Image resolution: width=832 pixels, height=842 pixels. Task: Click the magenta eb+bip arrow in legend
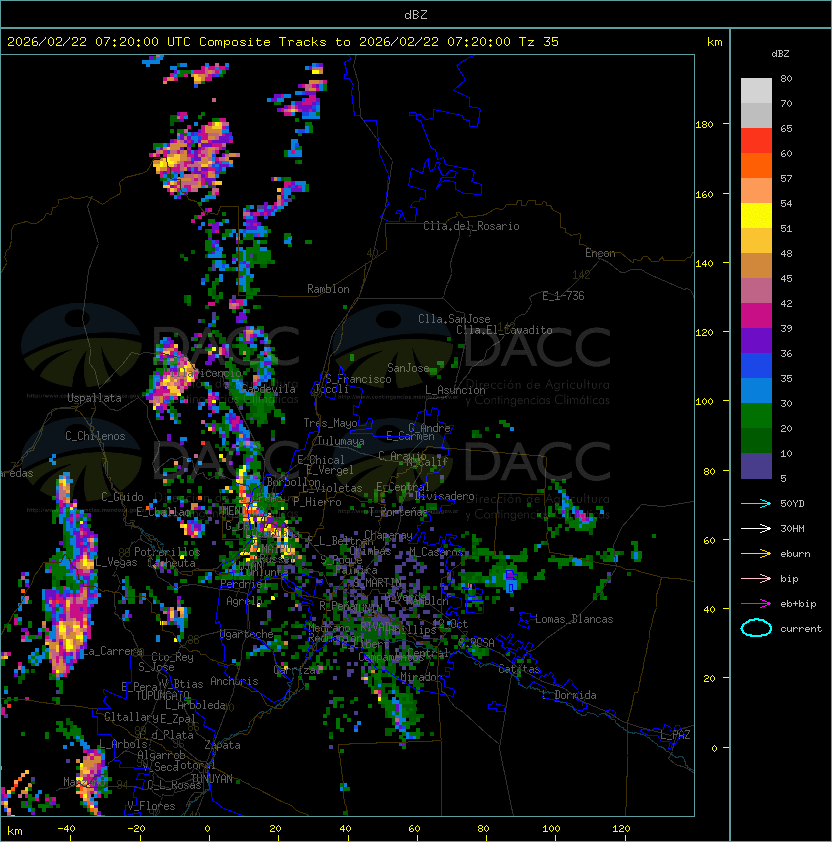(756, 604)
